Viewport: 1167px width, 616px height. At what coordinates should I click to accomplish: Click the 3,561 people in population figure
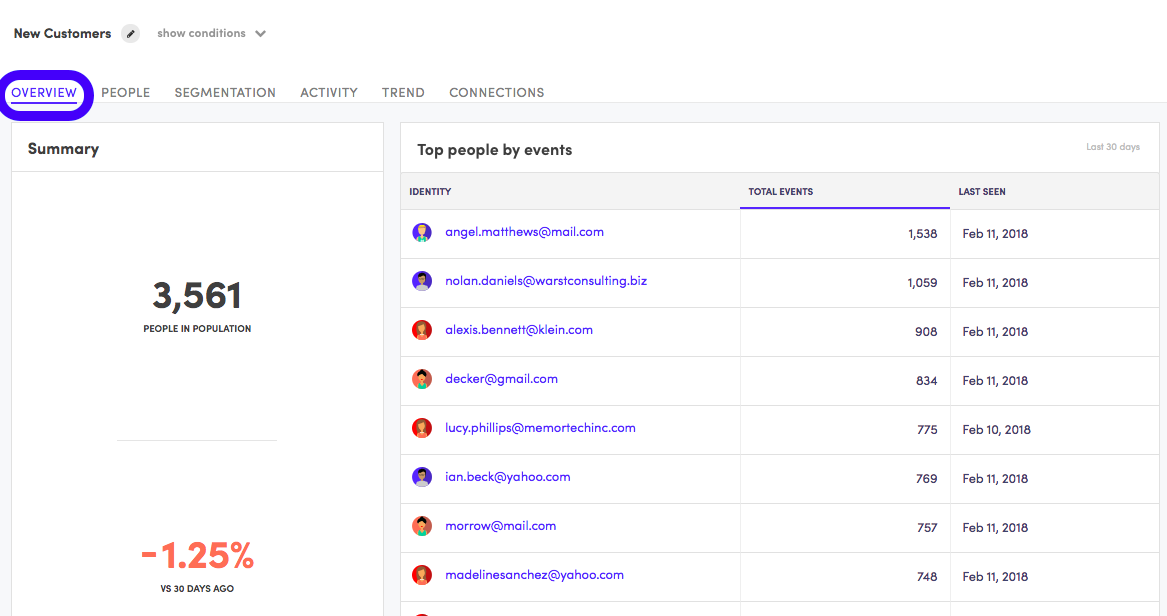tap(197, 295)
